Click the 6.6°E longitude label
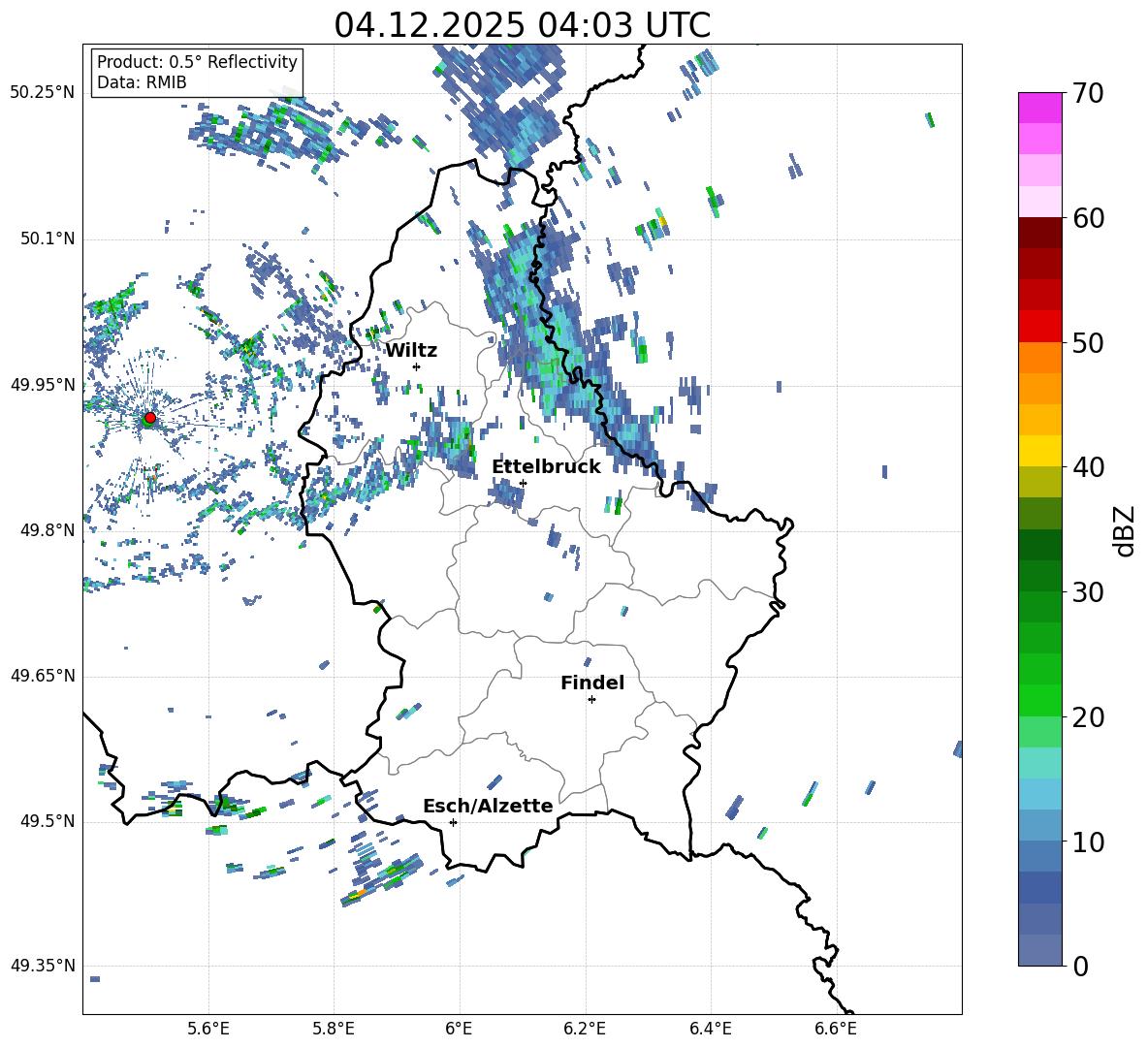The height and width of the screenshot is (1048, 1148). (x=836, y=1029)
